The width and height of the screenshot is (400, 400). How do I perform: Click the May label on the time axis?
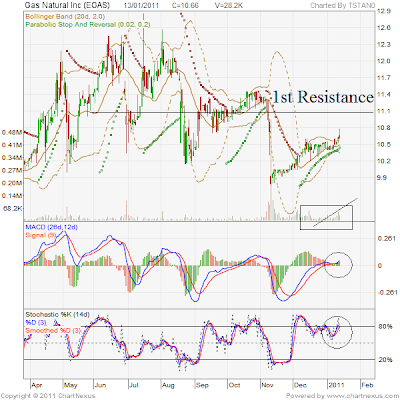pos(71,385)
